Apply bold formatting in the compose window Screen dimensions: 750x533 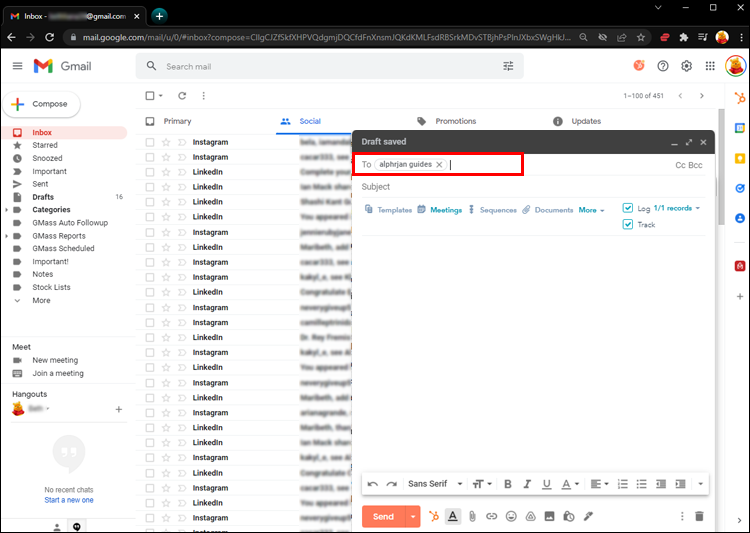point(507,484)
